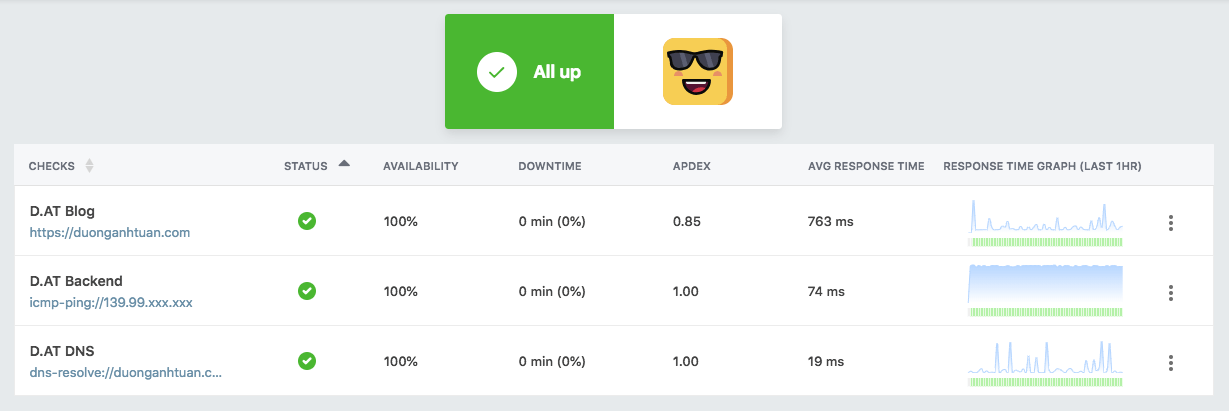1229x411 pixels.
Task: Open the D.AT DNS check
Action: coord(62,352)
